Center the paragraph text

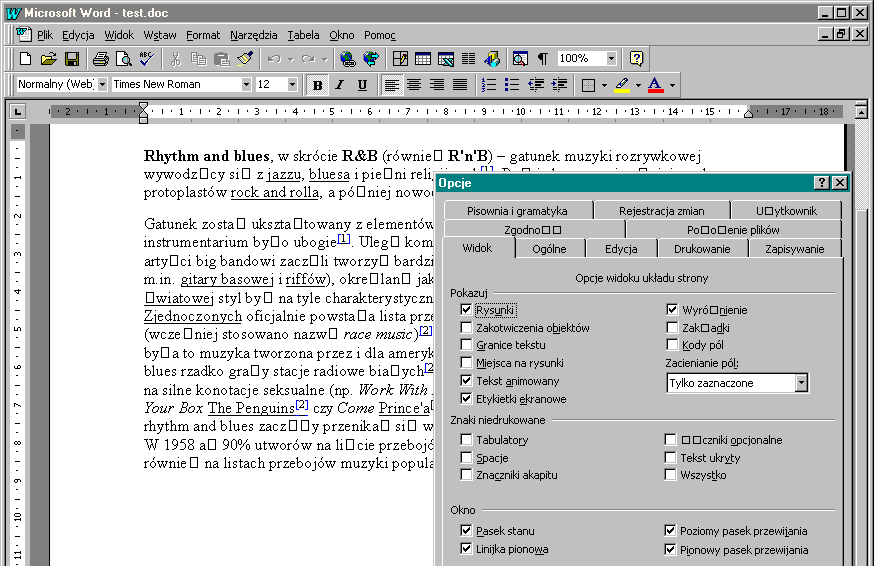click(414, 85)
